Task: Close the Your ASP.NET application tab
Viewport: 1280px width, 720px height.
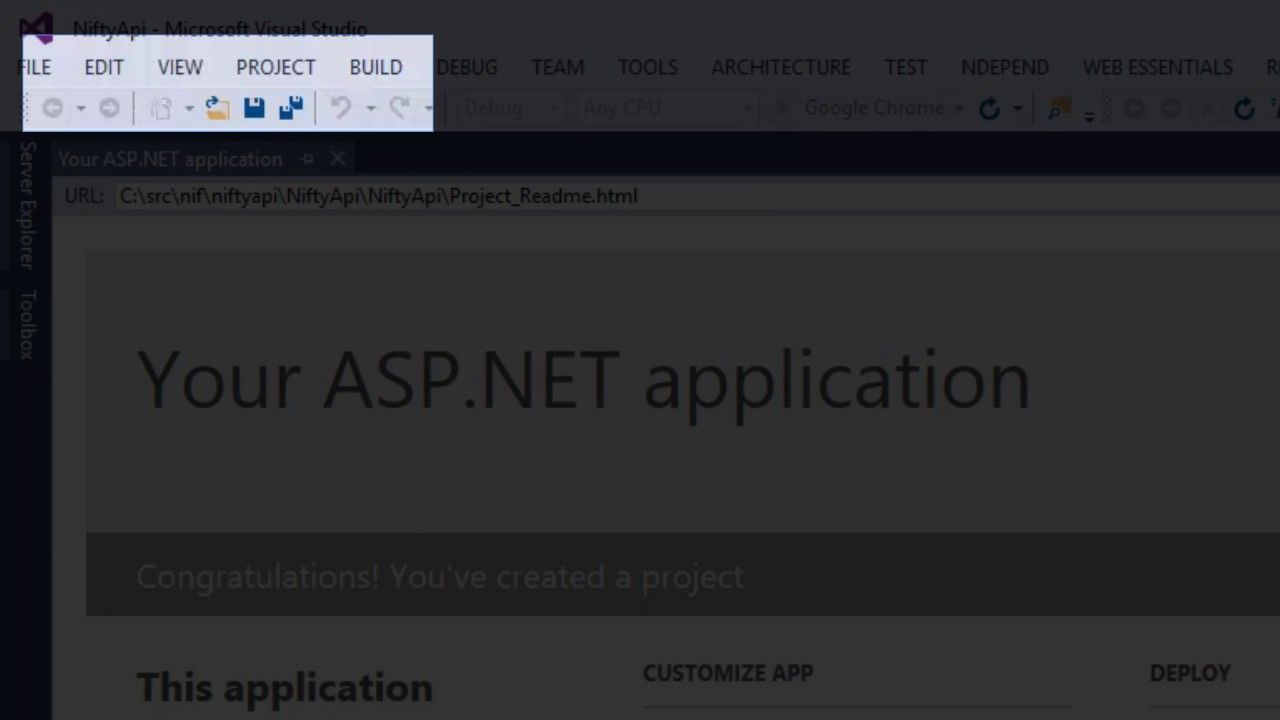Action: (x=338, y=159)
